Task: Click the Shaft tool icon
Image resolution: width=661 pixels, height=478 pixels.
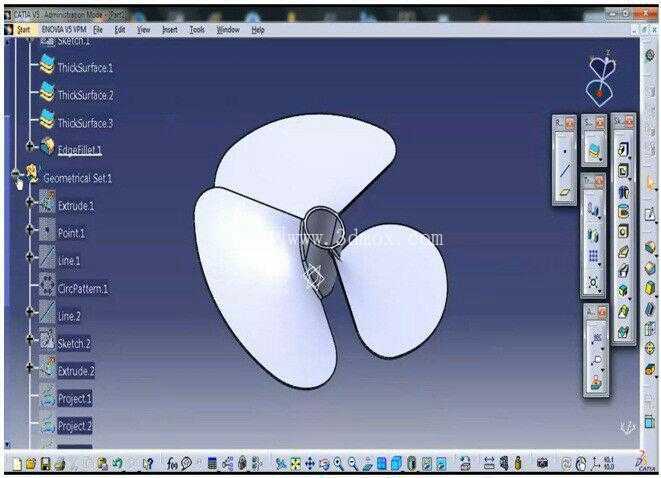Action: [623, 192]
